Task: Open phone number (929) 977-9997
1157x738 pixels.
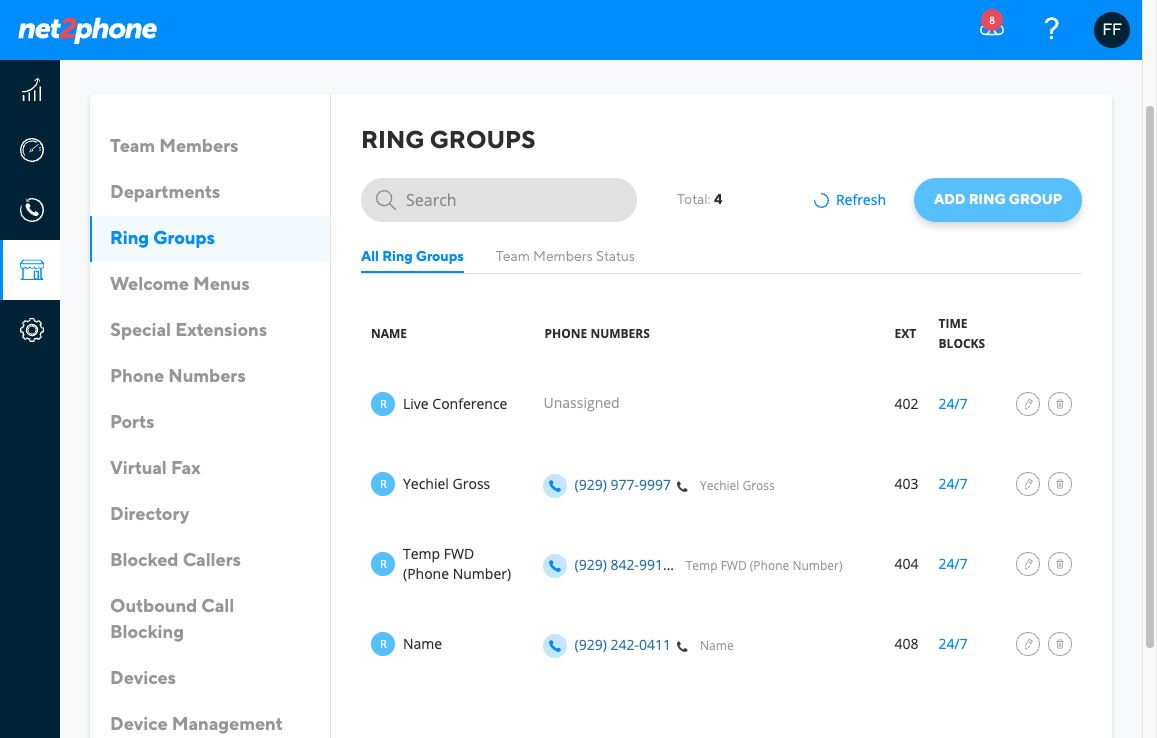Action: (x=622, y=486)
